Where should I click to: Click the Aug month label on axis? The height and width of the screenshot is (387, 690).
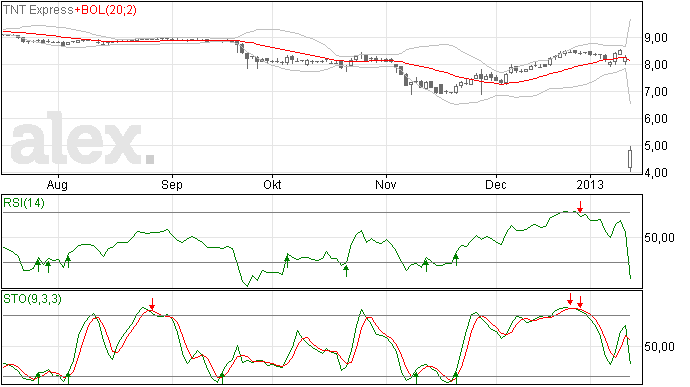click(x=57, y=185)
